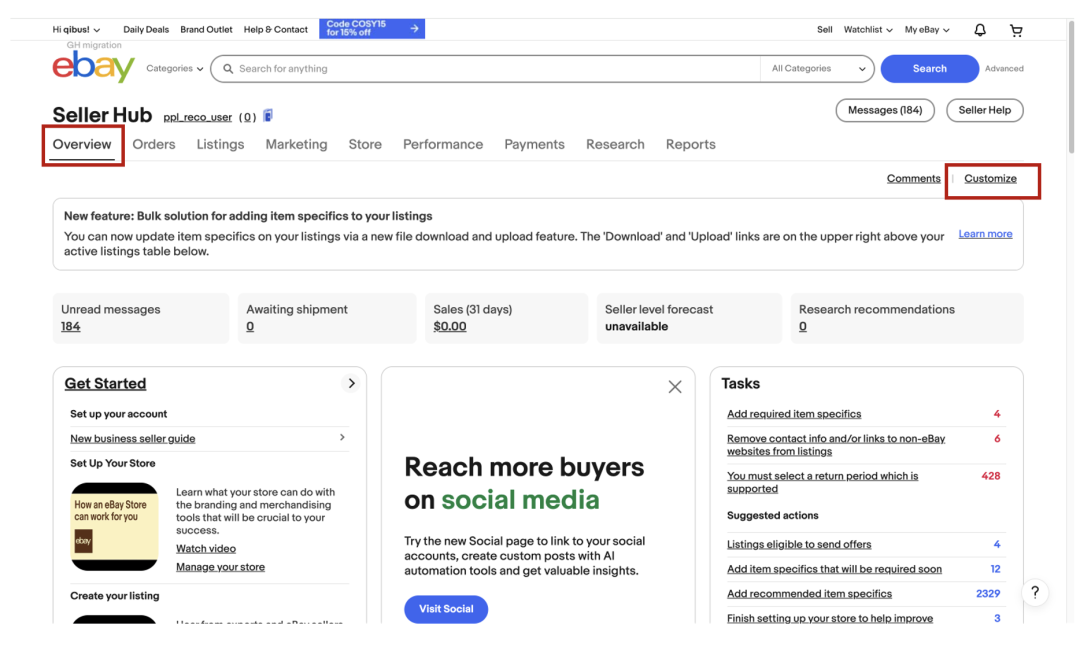Switch to the Orders tab

click(x=154, y=144)
